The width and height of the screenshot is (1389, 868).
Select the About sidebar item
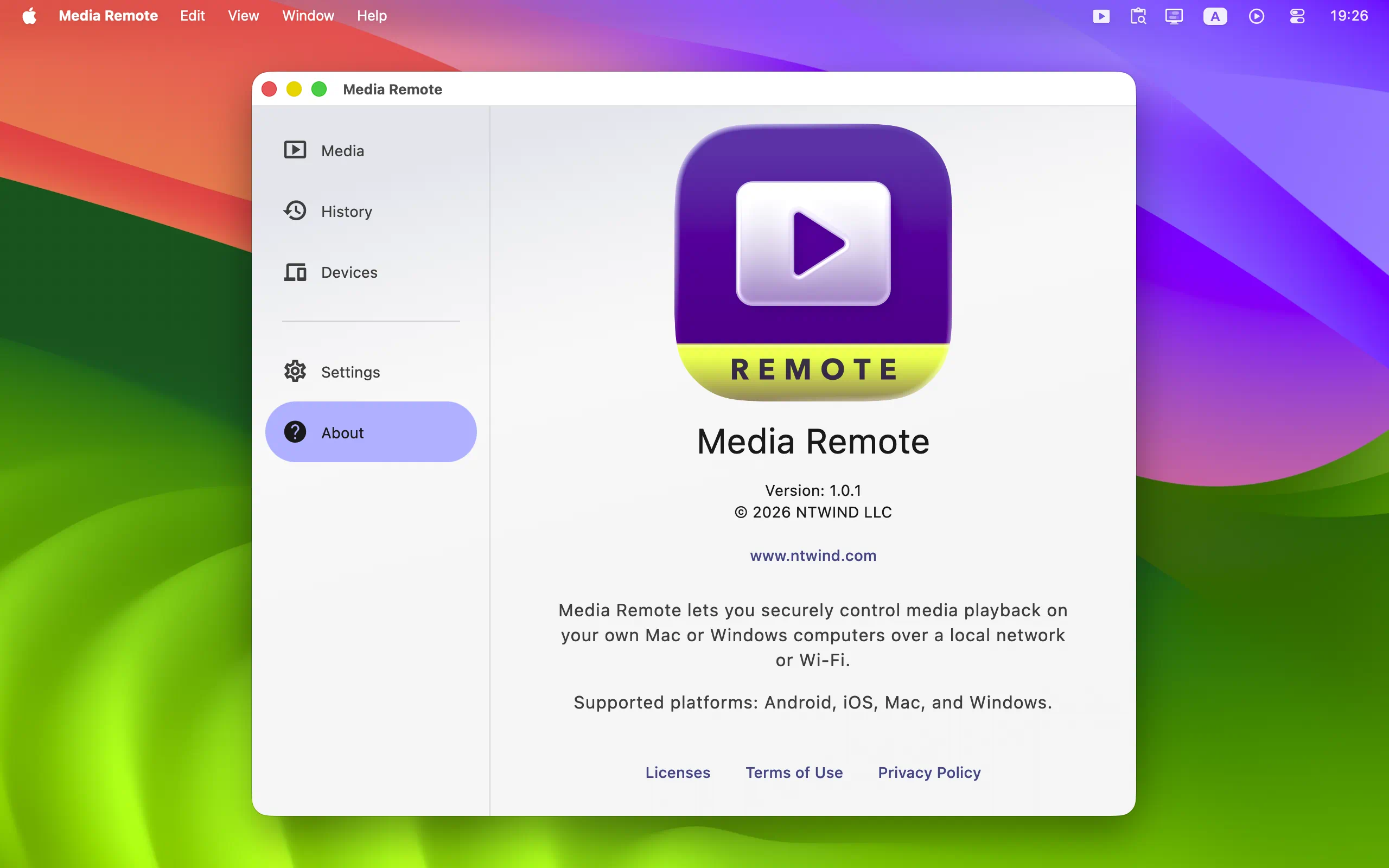coord(371,432)
